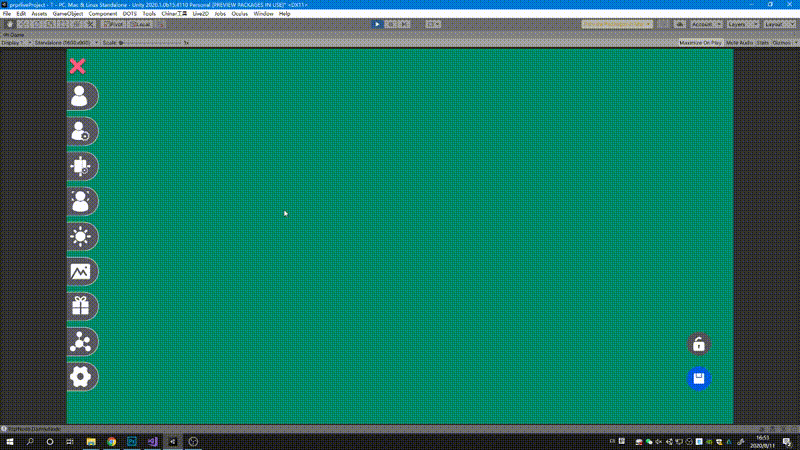Toggle the Stats overlay
This screenshot has width=800, height=450.
763,43
